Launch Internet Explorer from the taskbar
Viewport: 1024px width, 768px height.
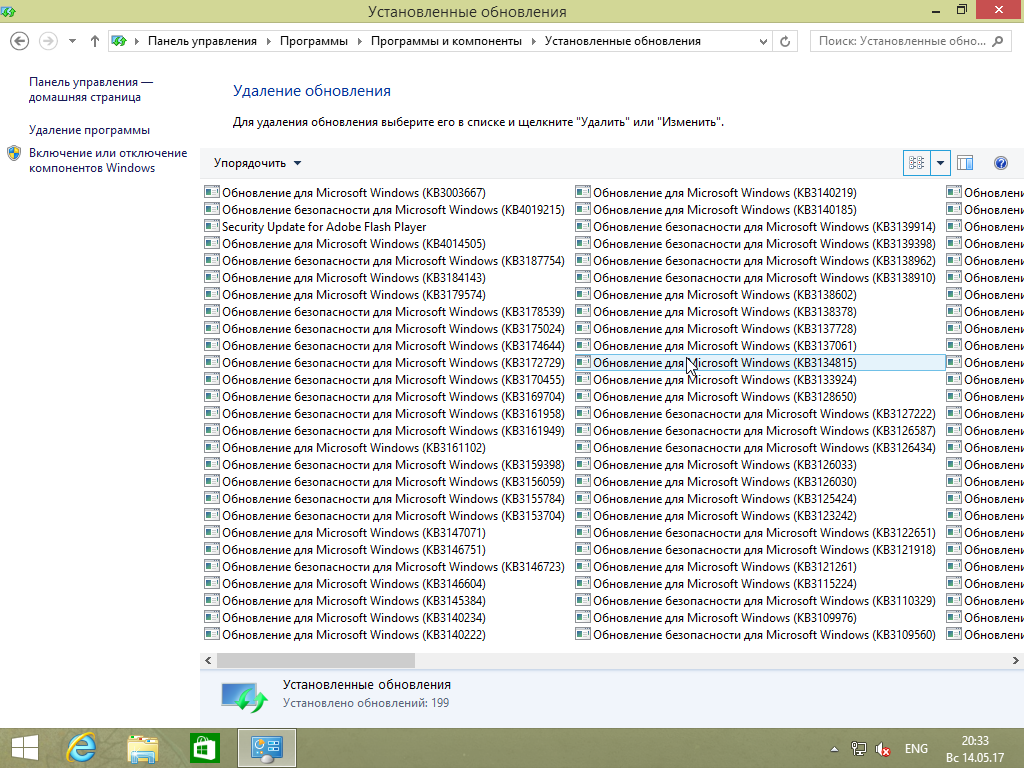[x=82, y=748]
